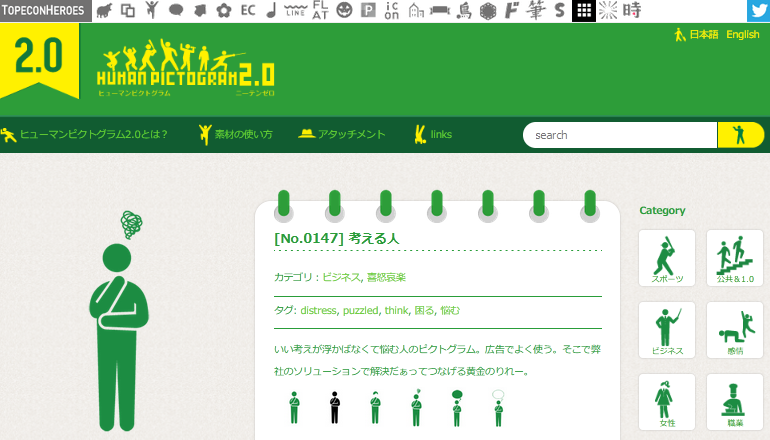The height and width of the screenshot is (440, 770).
Task: Open the ビジネス category tile in sidebar
Action: click(x=667, y=330)
